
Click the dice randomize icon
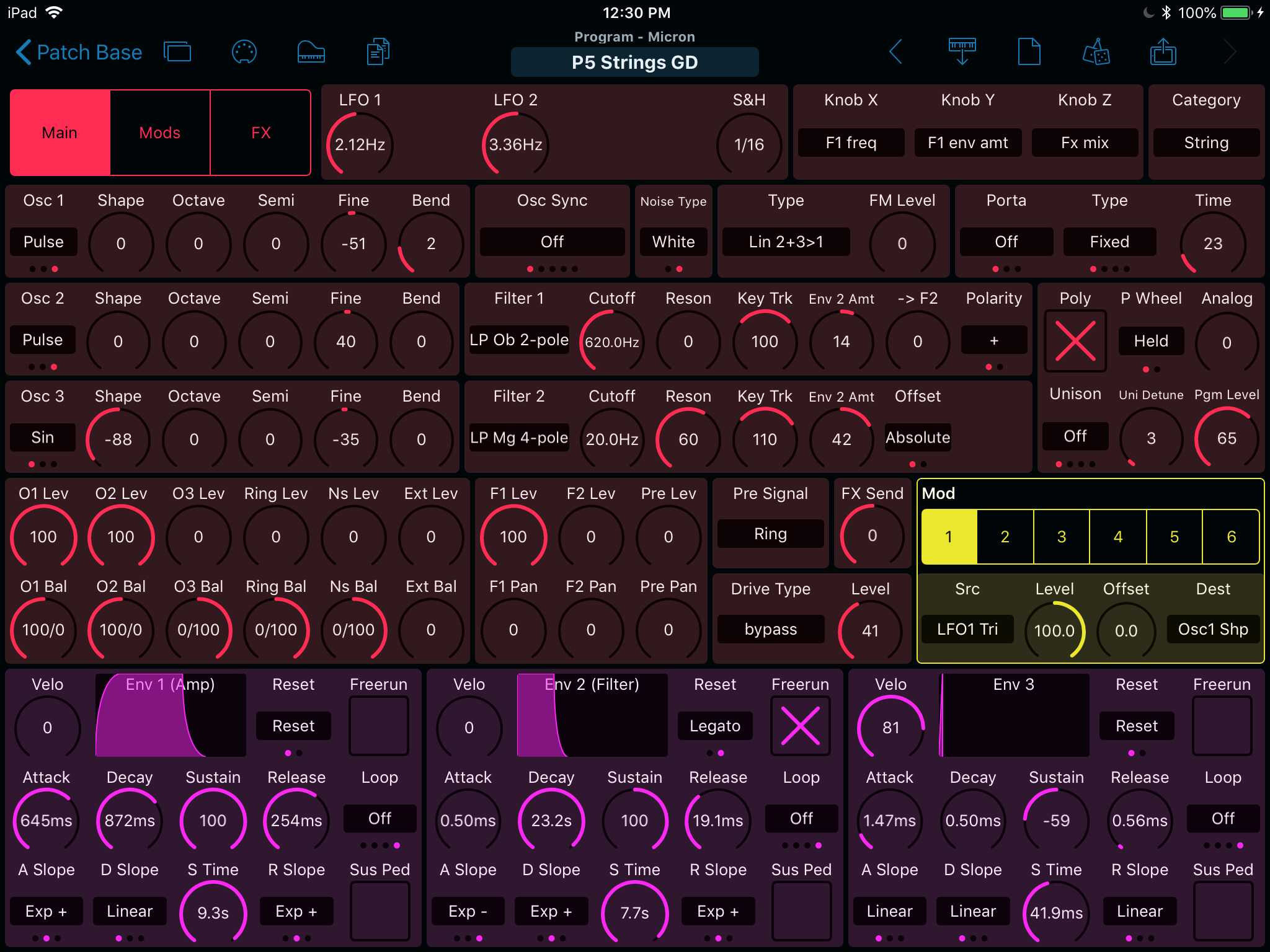pyautogui.click(x=1096, y=52)
